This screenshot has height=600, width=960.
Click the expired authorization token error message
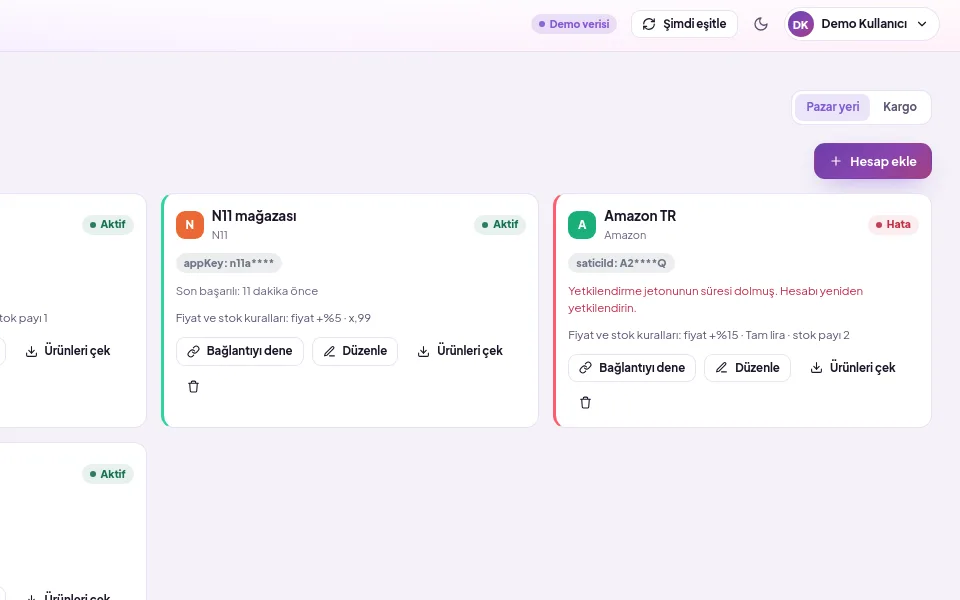click(715, 299)
